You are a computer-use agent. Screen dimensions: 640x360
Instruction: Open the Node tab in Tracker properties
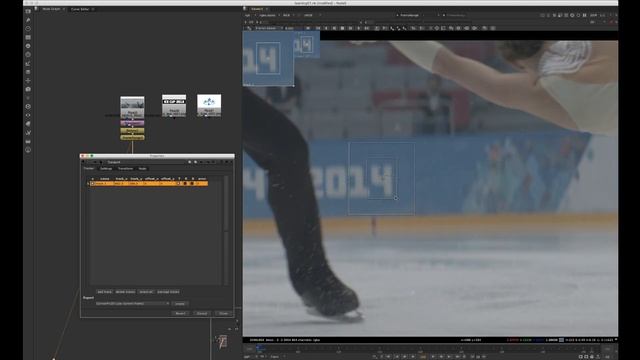(142, 169)
